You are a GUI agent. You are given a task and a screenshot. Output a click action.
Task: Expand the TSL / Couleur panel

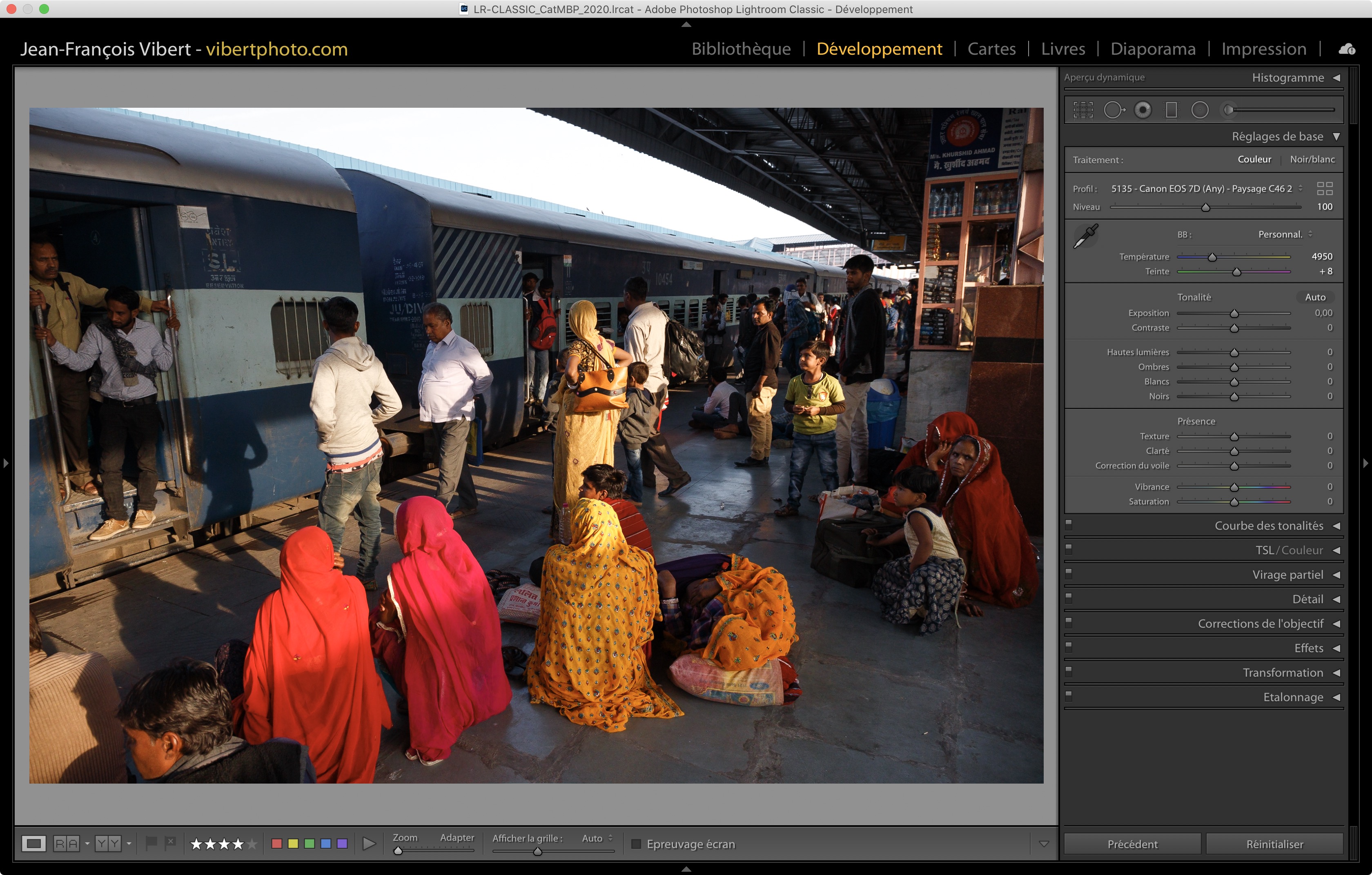point(1289,550)
